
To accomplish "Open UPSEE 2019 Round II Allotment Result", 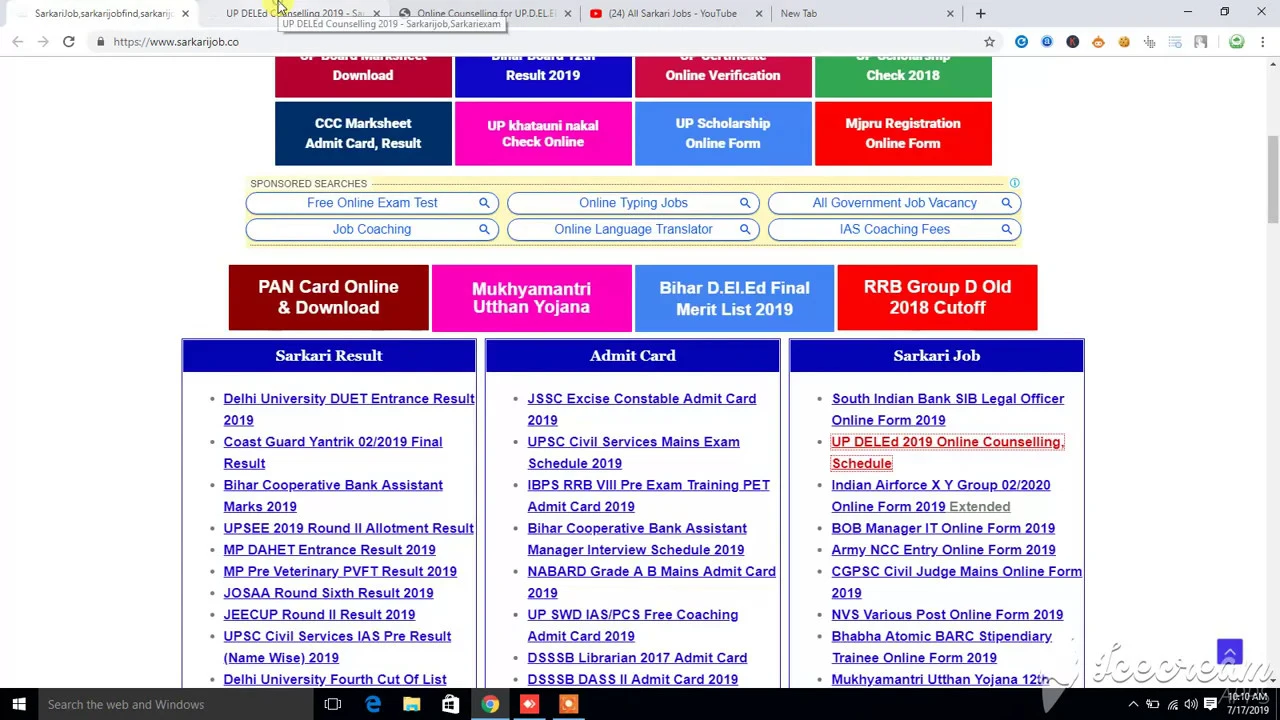I will click(x=348, y=528).
